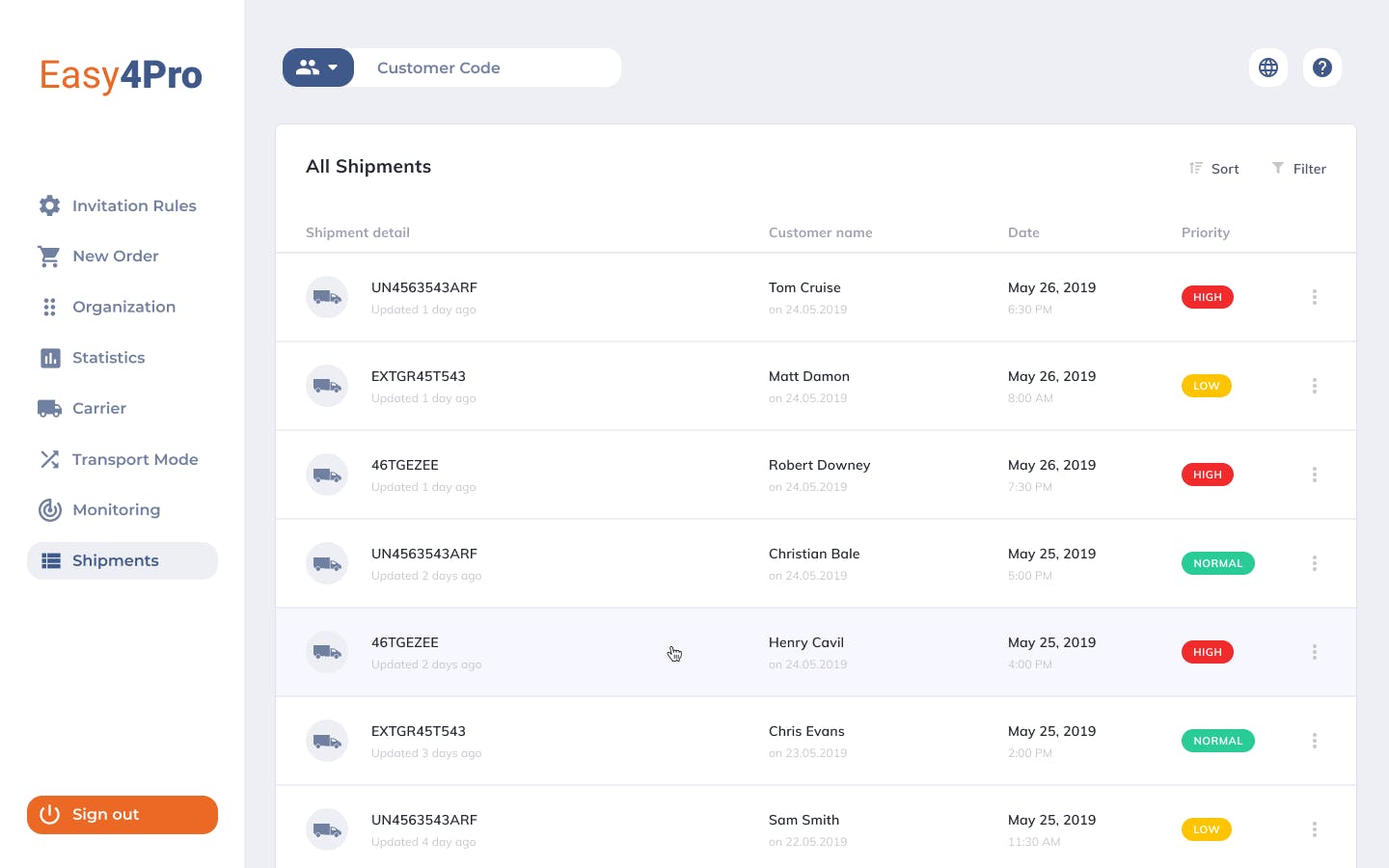The width and height of the screenshot is (1389, 868).
Task: Click the HIGH priority badge for Robert Downey
Action: 1208,475
